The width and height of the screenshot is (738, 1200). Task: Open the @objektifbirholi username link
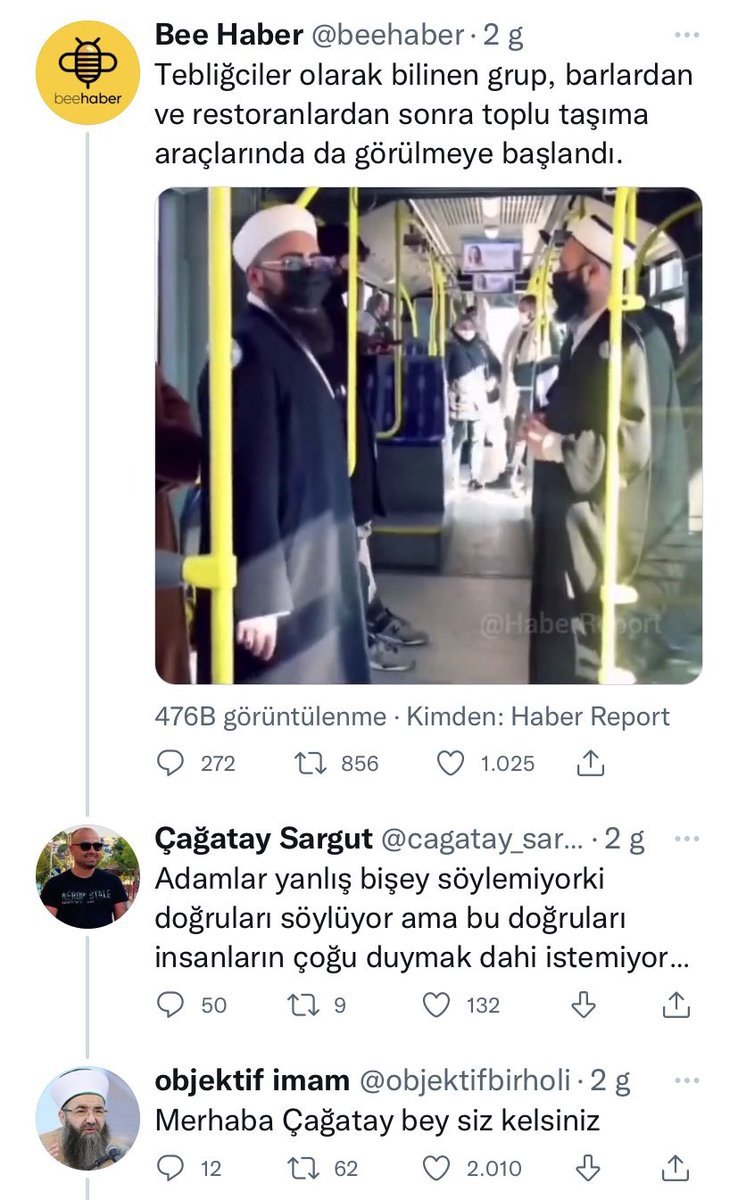[465, 1080]
